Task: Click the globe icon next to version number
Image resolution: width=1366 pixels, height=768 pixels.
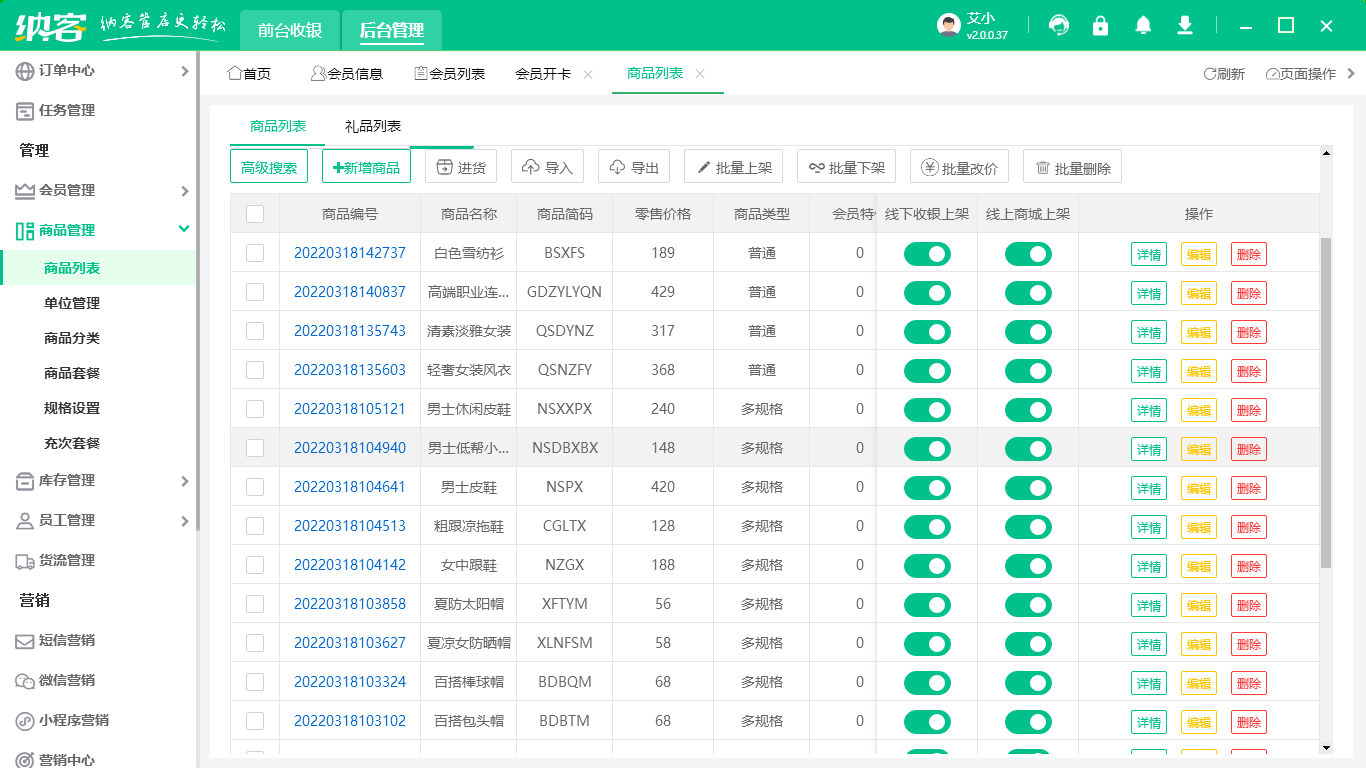Action: (x=1059, y=25)
